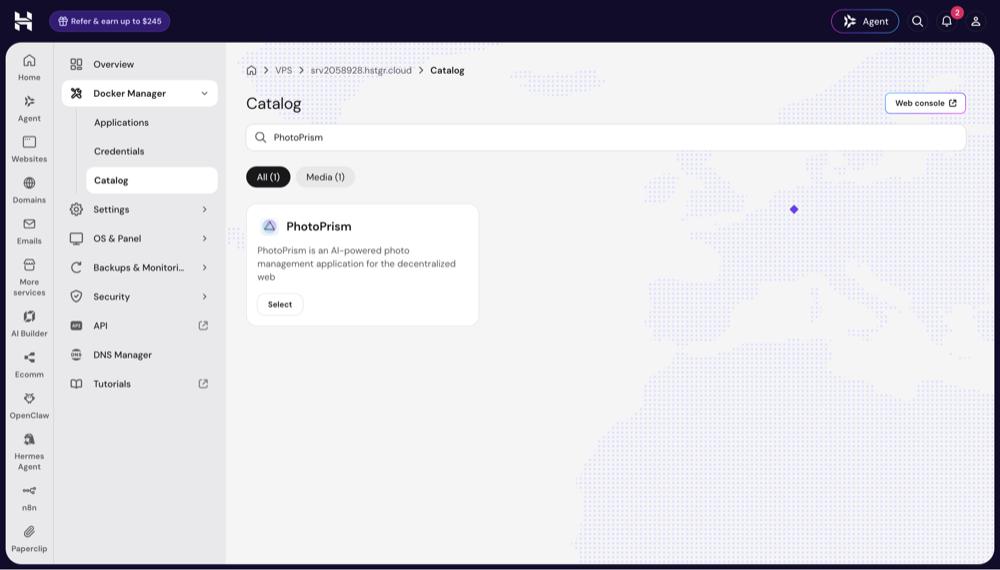Open AI Builder in the left rail
1000x570 pixels.
[x=29, y=323]
